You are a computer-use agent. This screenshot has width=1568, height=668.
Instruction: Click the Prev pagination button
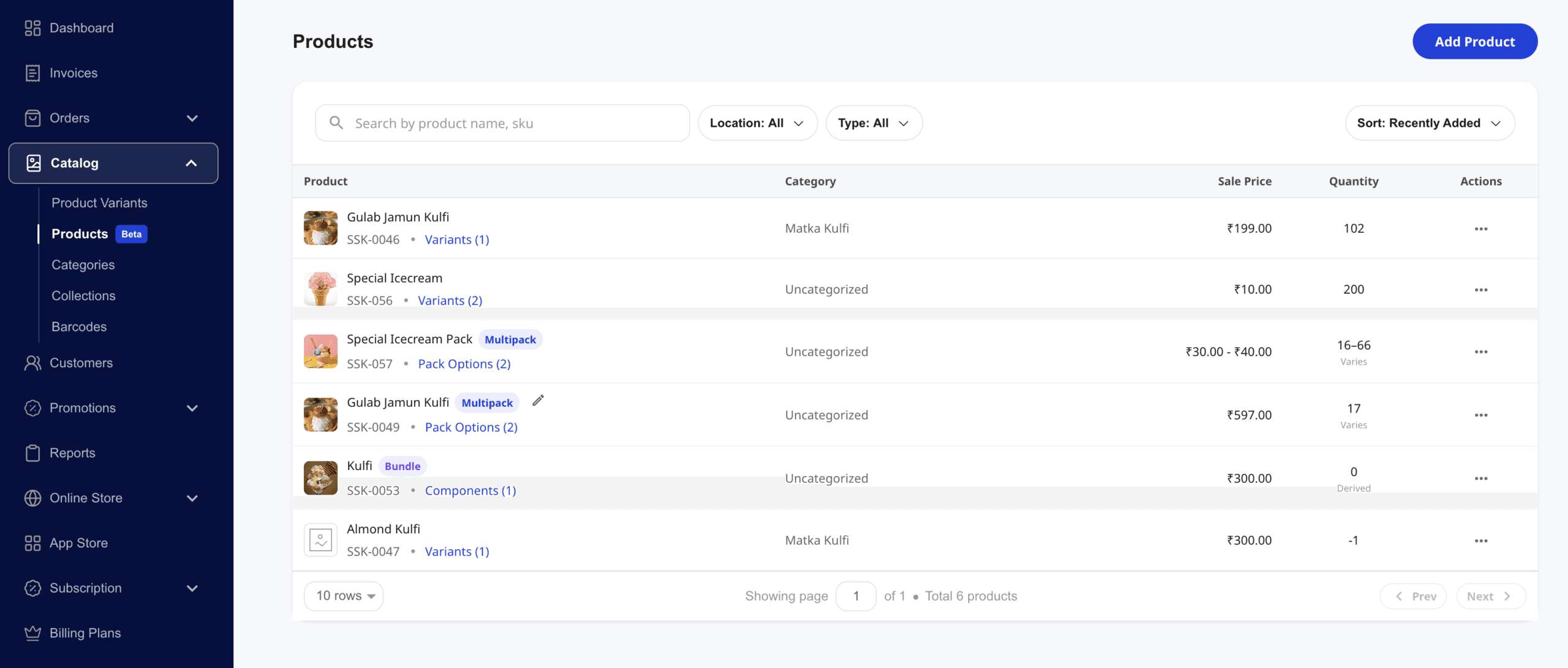[x=1413, y=596]
